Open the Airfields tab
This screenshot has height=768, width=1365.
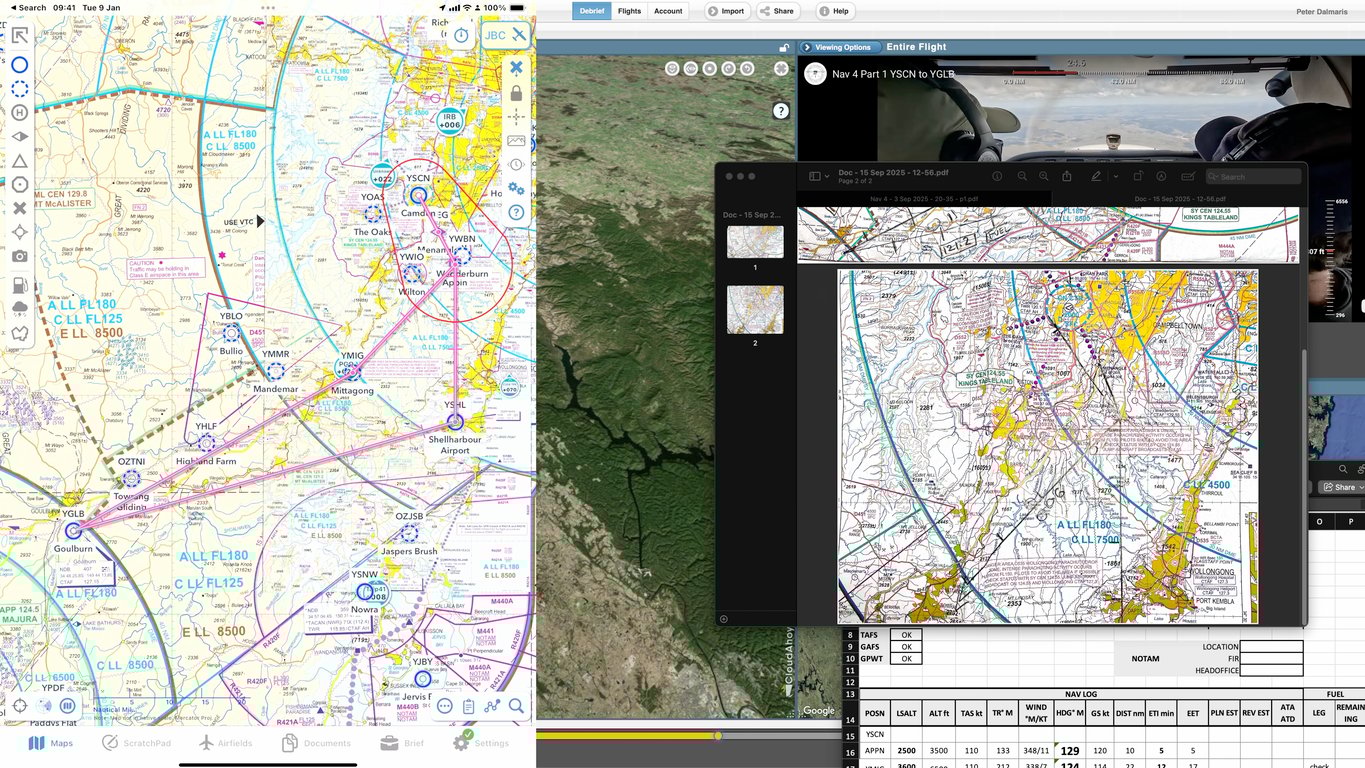coord(225,743)
